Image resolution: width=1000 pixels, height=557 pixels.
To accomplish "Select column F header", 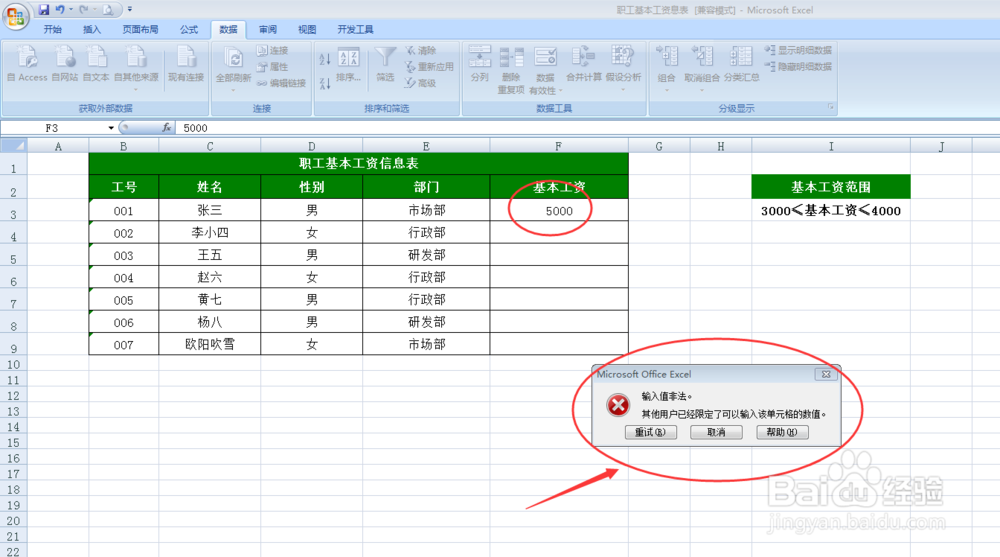I will click(559, 146).
